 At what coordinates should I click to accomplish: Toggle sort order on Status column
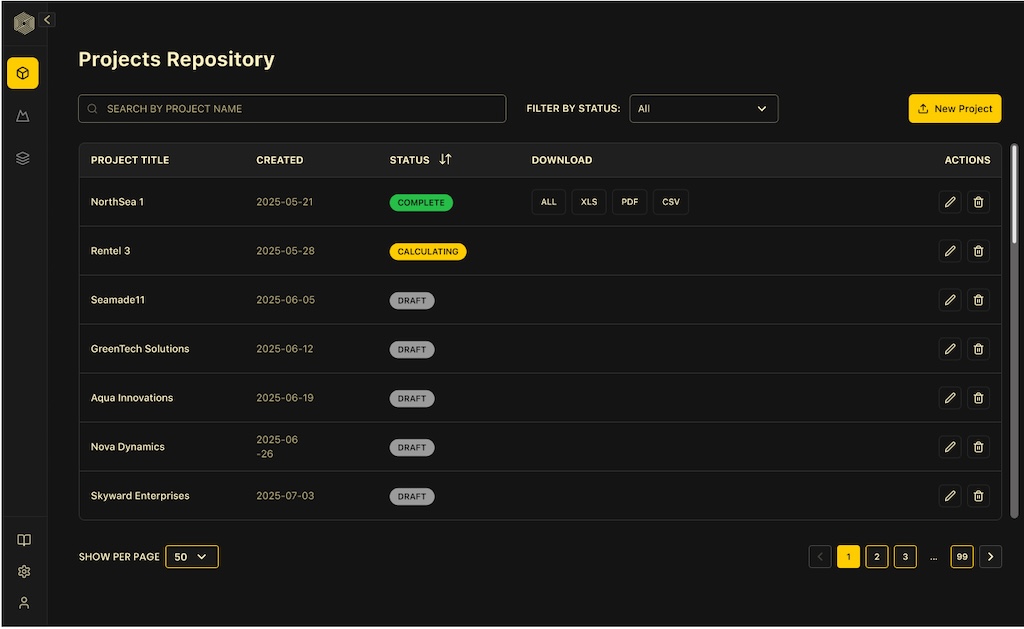[445, 159]
